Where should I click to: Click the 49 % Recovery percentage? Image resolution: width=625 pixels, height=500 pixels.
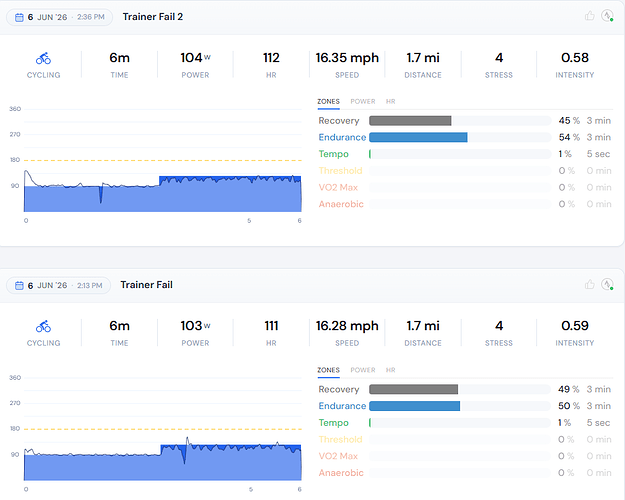pyautogui.click(x=569, y=389)
